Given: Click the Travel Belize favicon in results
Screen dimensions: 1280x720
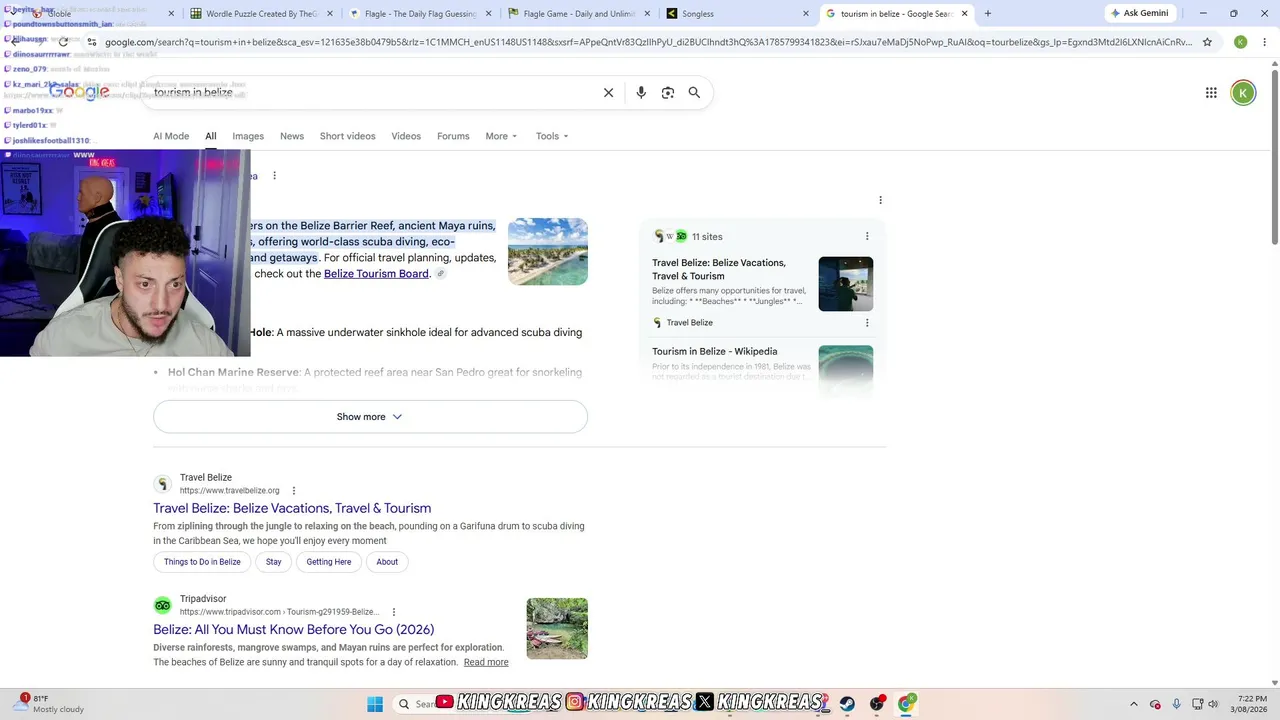Looking at the screenshot, I should (x=162, y=484).
